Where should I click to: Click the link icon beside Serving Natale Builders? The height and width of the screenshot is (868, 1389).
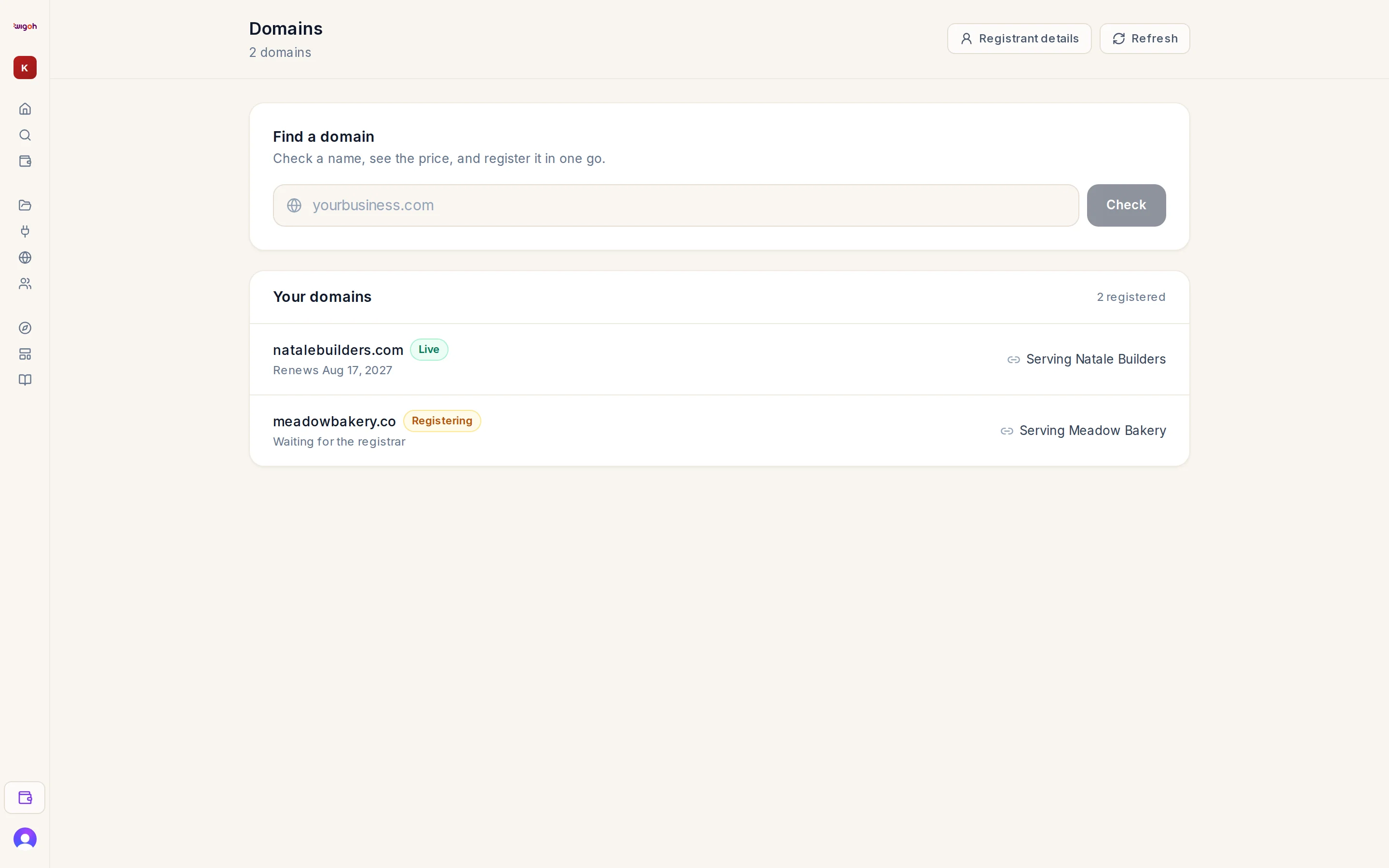point(1014,359)
